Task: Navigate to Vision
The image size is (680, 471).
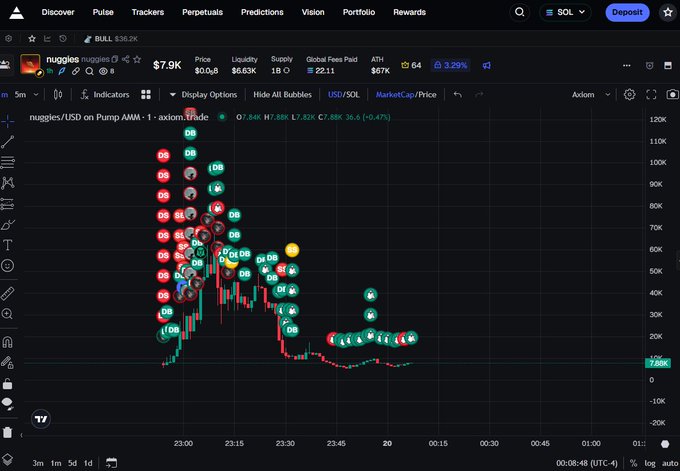Action: pyautogui.click(x=313, y=12)
